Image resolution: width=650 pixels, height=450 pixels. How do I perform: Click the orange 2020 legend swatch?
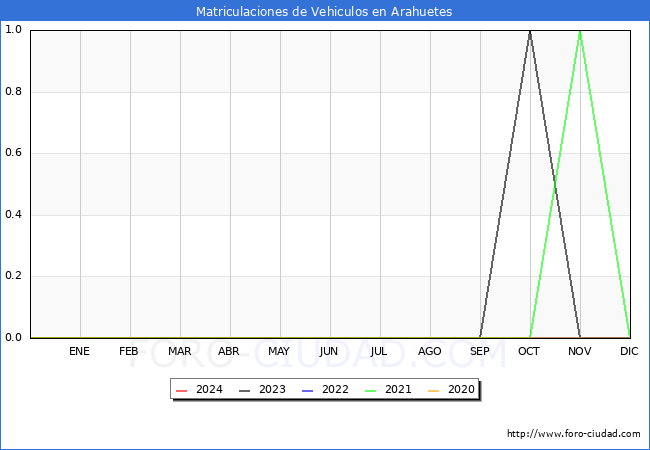(x=434, y=391)
